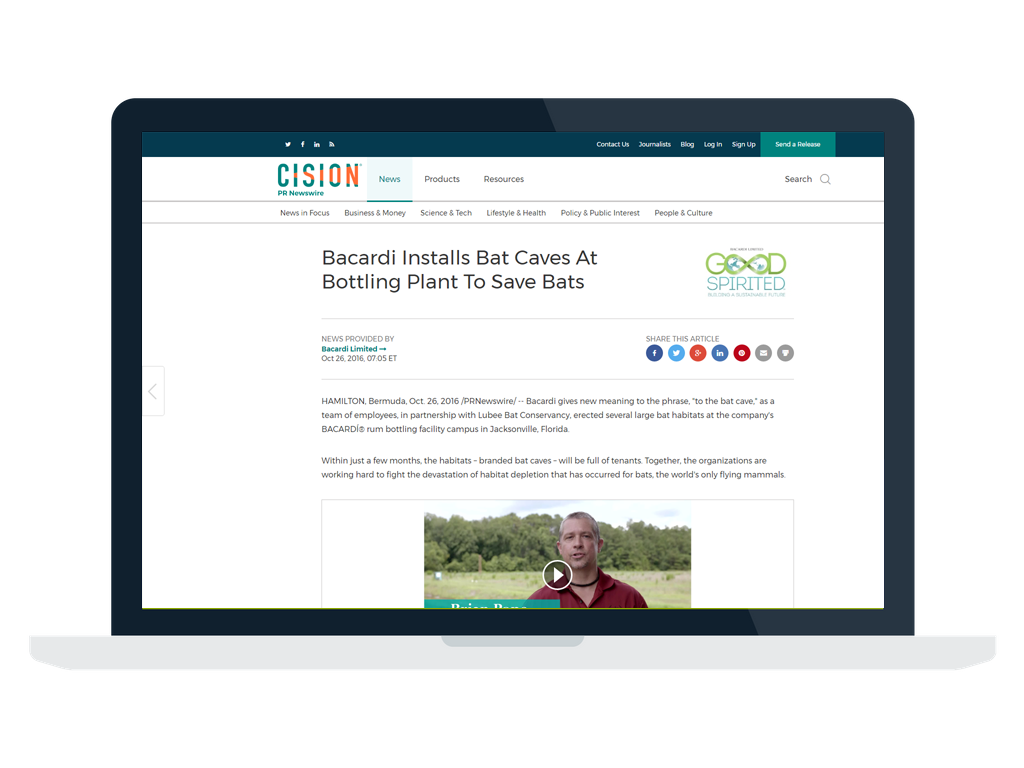Share the article on Facebook
Screen dimensions: 1024x768
[654, 353]
